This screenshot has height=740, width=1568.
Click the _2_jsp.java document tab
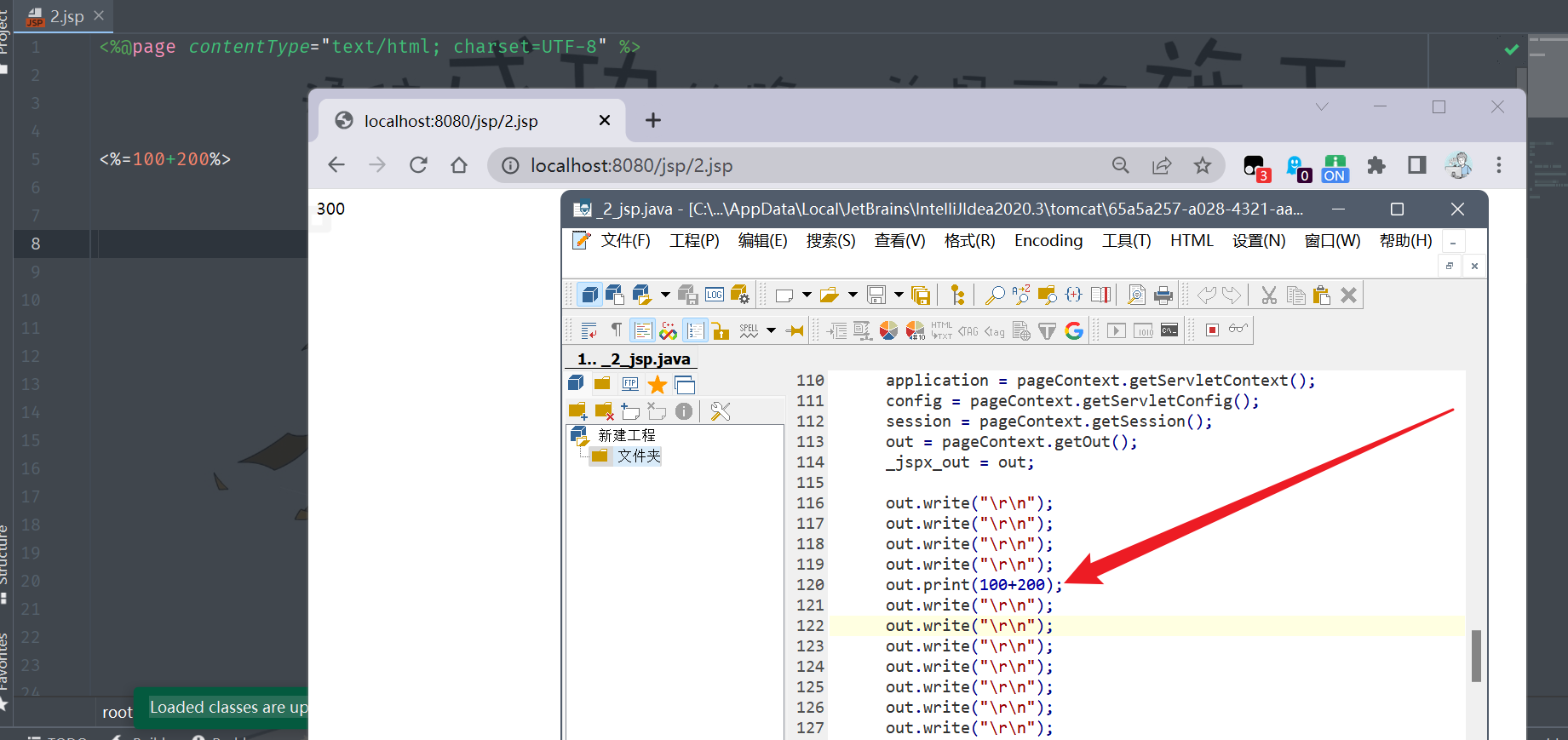(632, 359)
